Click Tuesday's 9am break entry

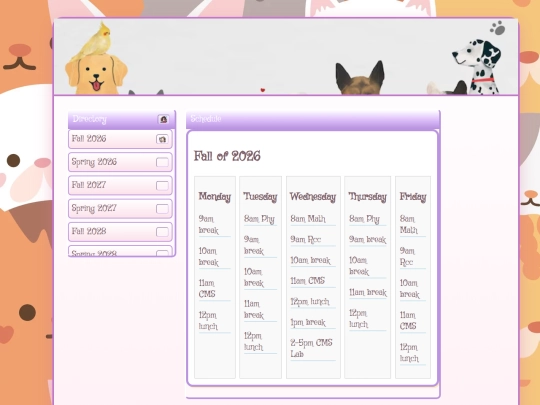click(x=260, y=246)
